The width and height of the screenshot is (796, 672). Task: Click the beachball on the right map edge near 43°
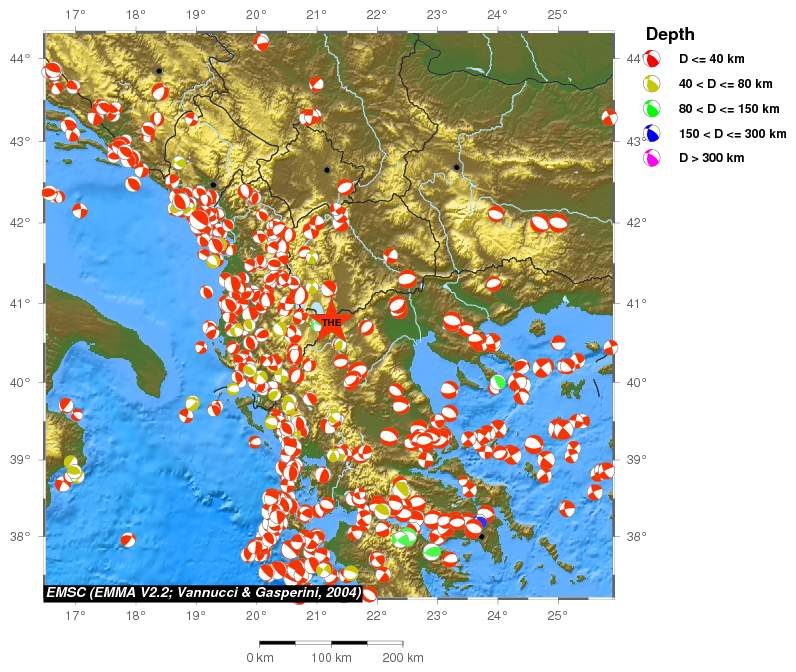coord(609,118)
